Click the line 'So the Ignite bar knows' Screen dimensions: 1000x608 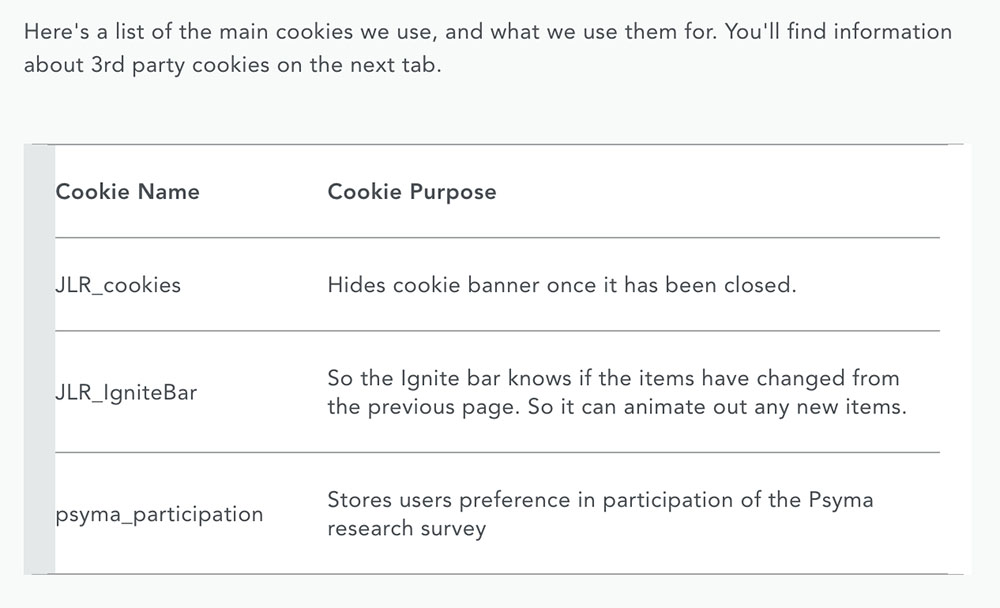pyautogui.click(x=614, y=378)
